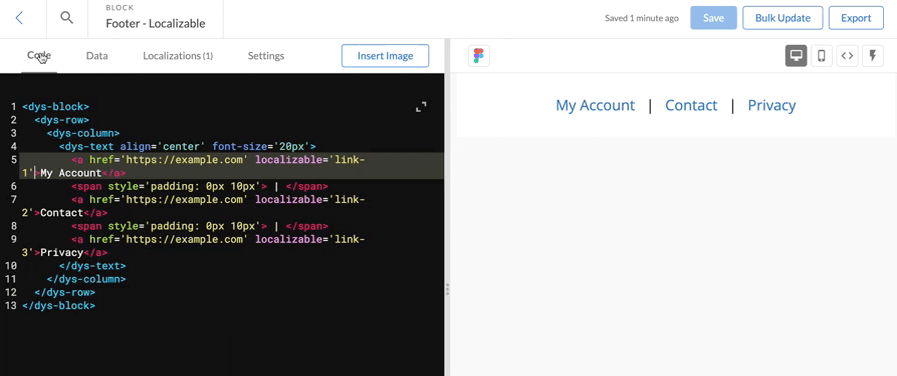Click the span padding code on line 6
Image resolution: width=897 pixels, height=376 pixels.
200,186
